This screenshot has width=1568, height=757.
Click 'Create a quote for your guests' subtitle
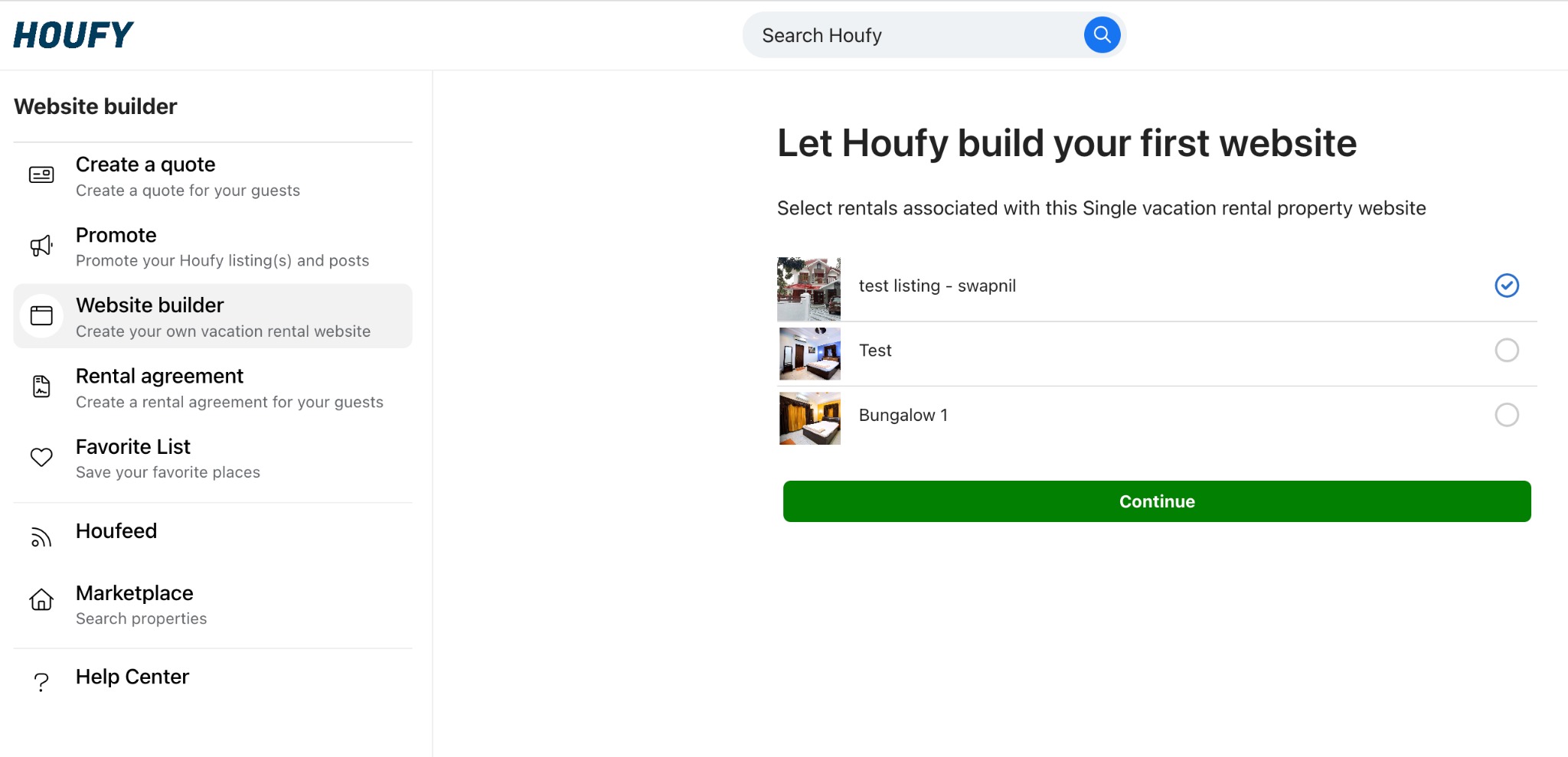(x=188, y=191)
